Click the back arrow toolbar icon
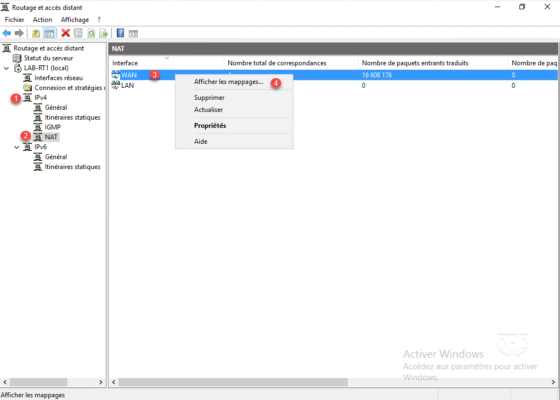Image resolution: width=560 pixels, height=400 pixels. coord(6,33)
